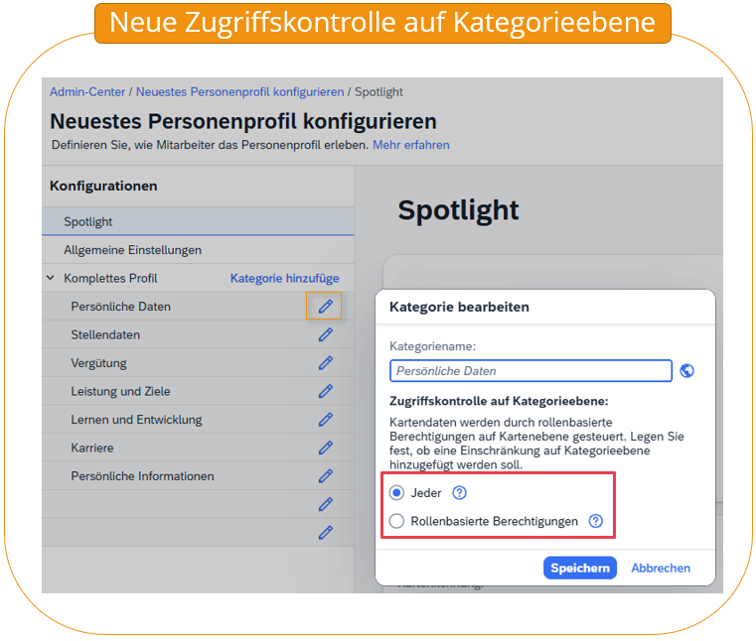Go to Admin-Center breadcrumb link

point(87,92)
